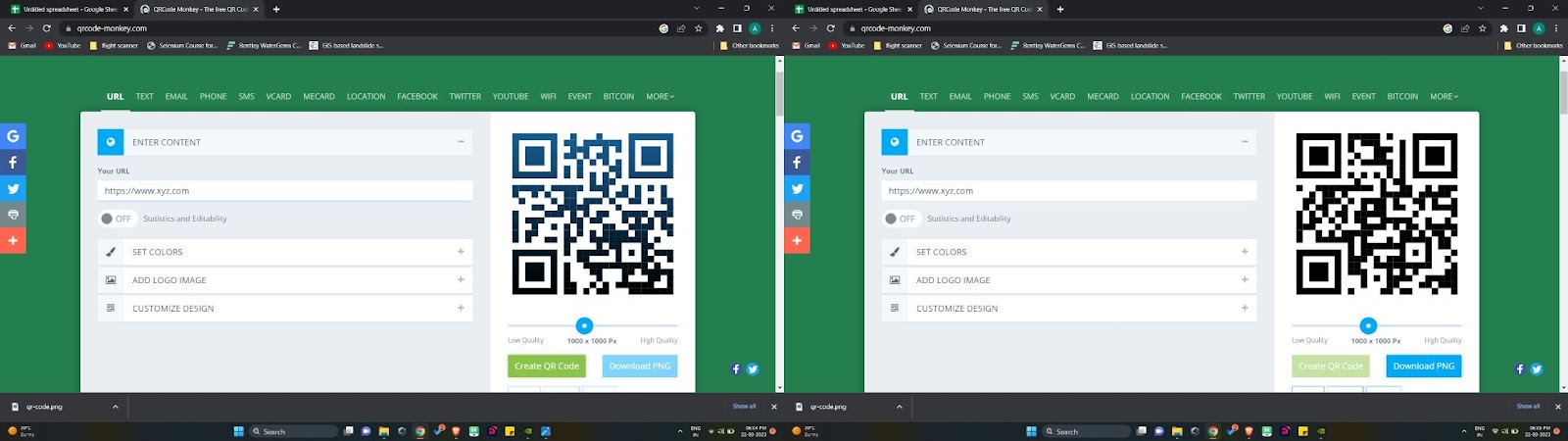Screen dimensions: 1568x441
Task: Expand Add Logo Image section in left window
Action: point(285,280)
